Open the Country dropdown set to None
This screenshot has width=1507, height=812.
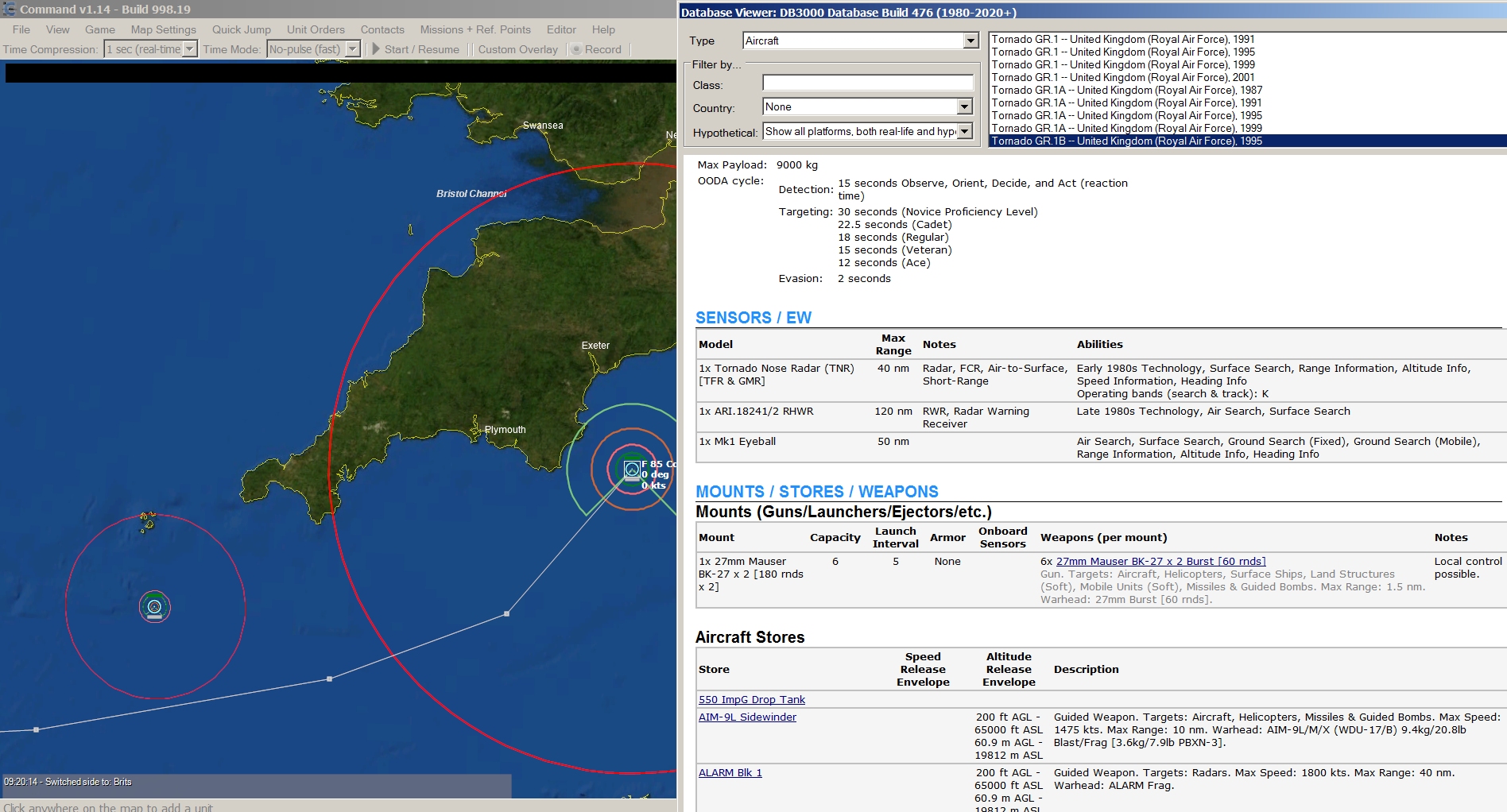click(x=964, y=106)
